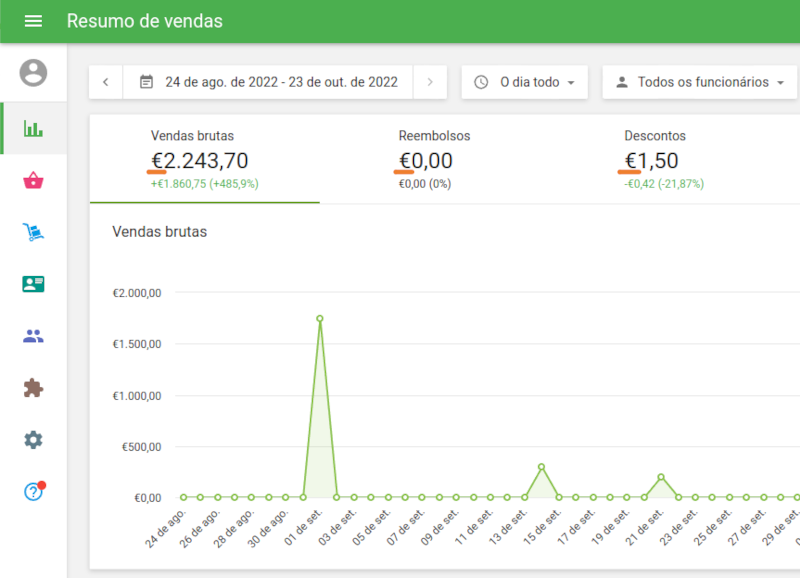Viewport: 800px width, 578px height.
Task: Expand the next period chevron arrow
Action: tap(429, 82)
